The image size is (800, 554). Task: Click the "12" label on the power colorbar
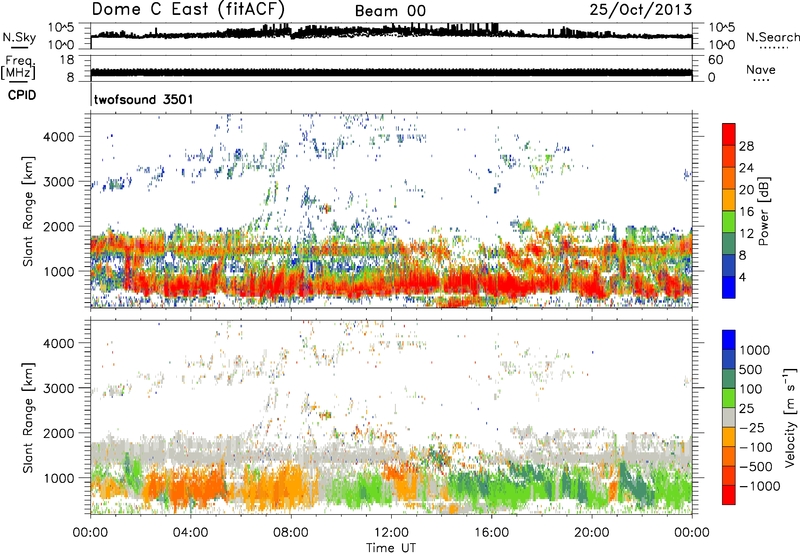746,234
